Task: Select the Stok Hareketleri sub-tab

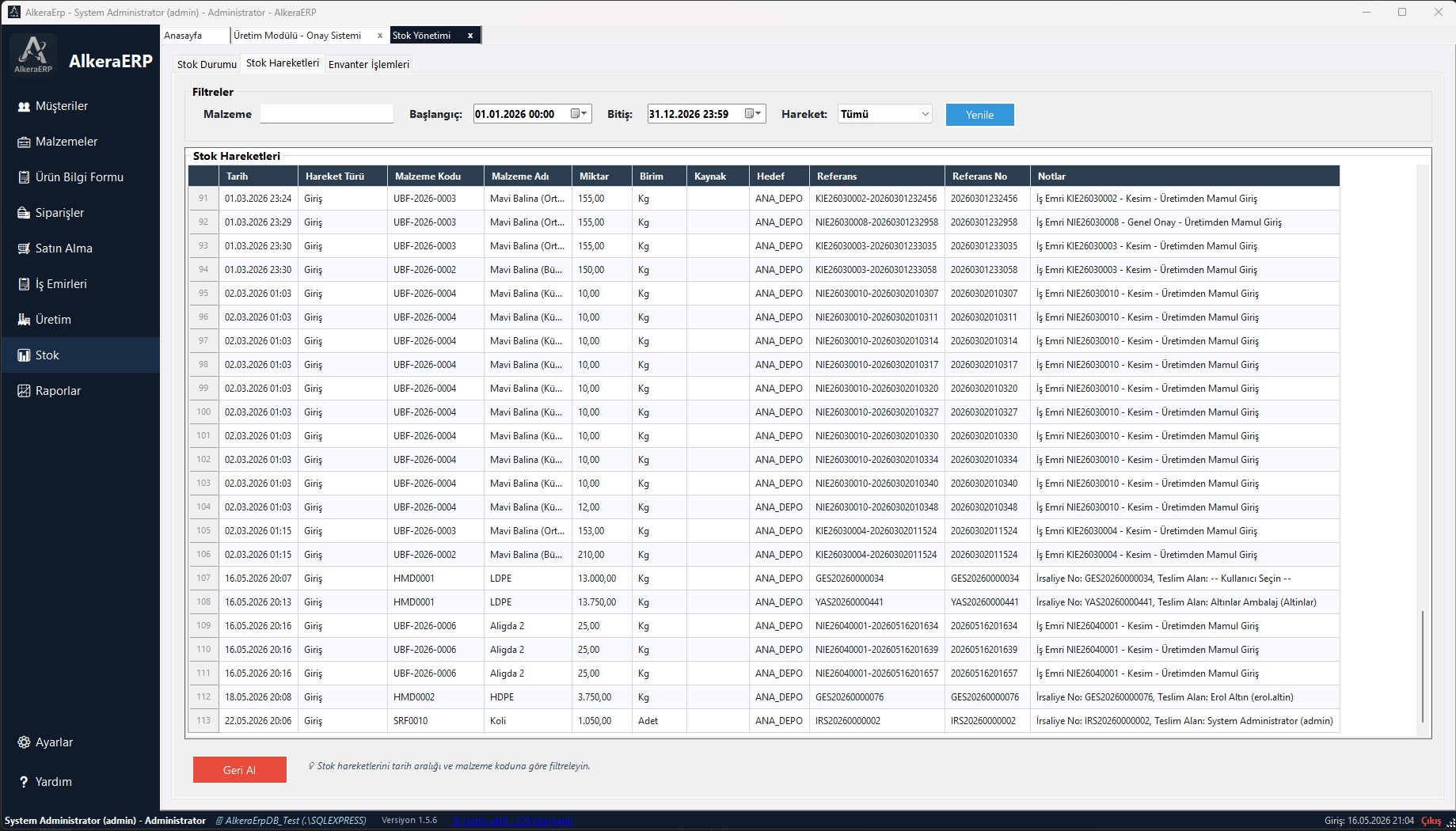Action: (283, 63)
